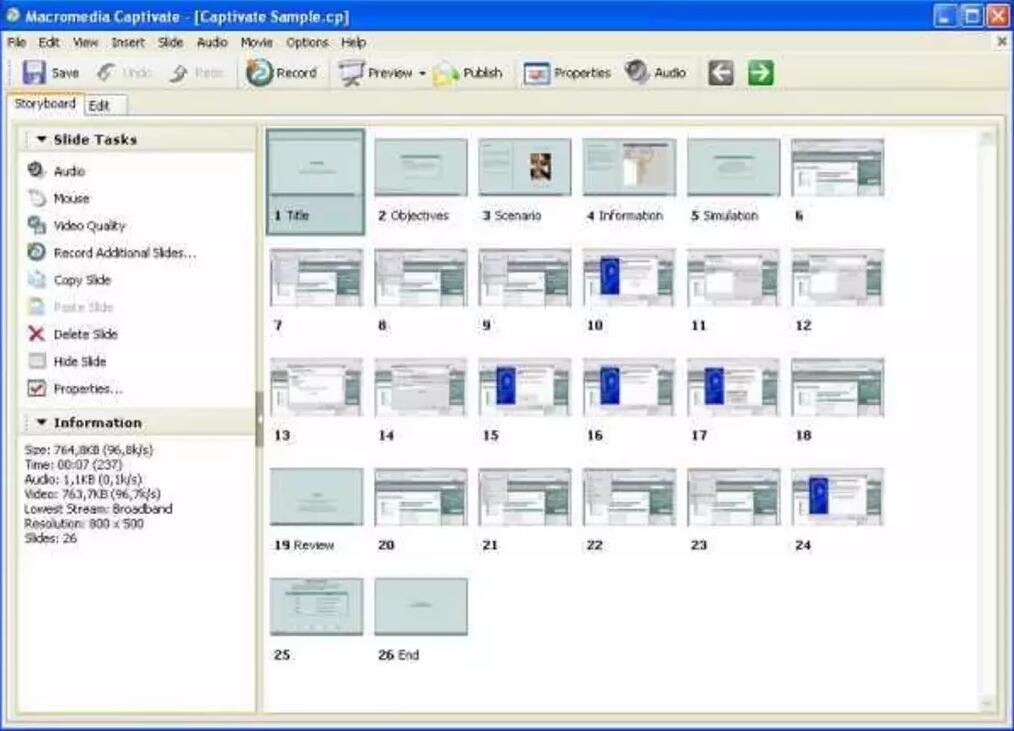The height and width of the screenshot is (731, 1014).
Task: Open the Movie menu
Action: point(257,42)
